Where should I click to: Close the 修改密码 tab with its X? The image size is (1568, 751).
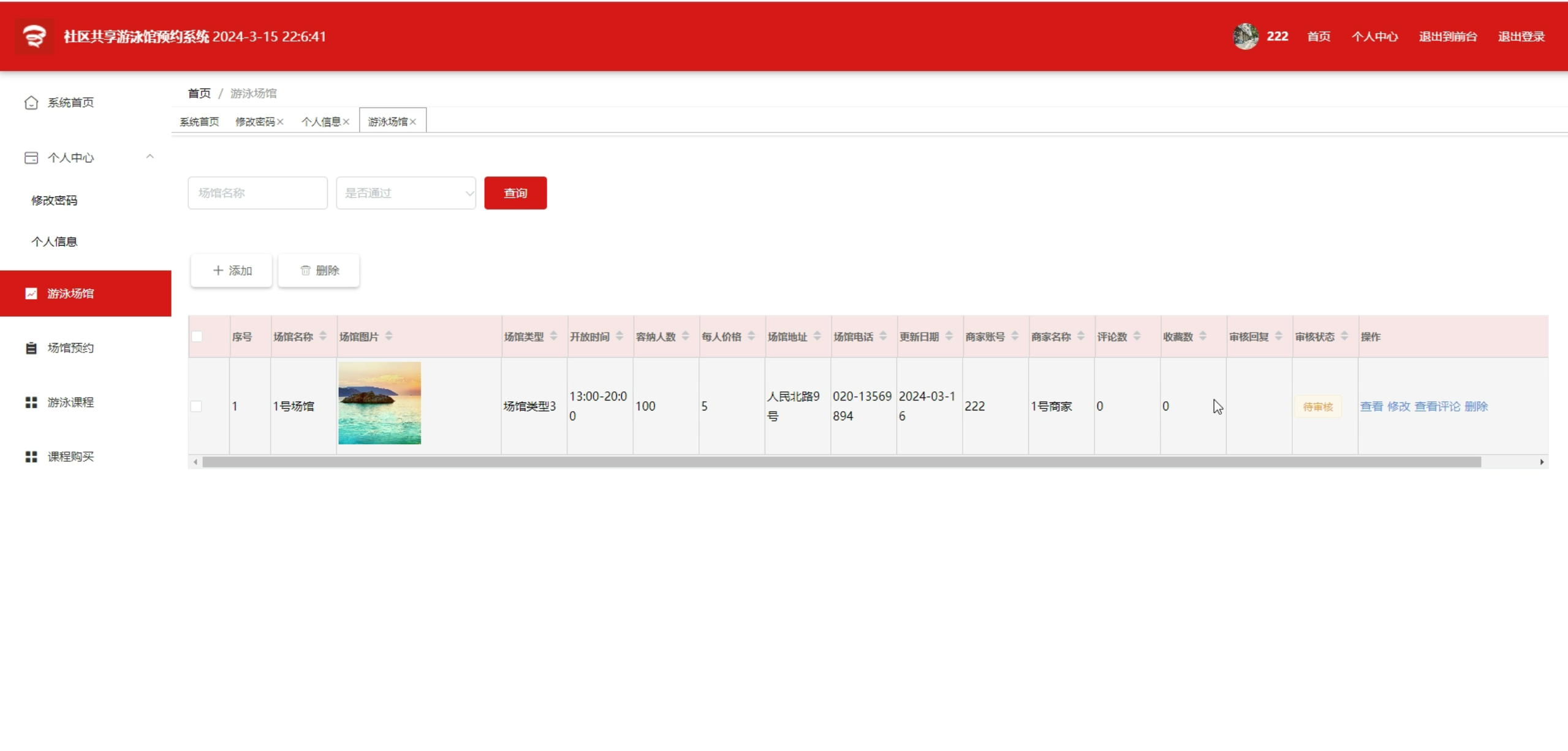[x=280, y=122]
